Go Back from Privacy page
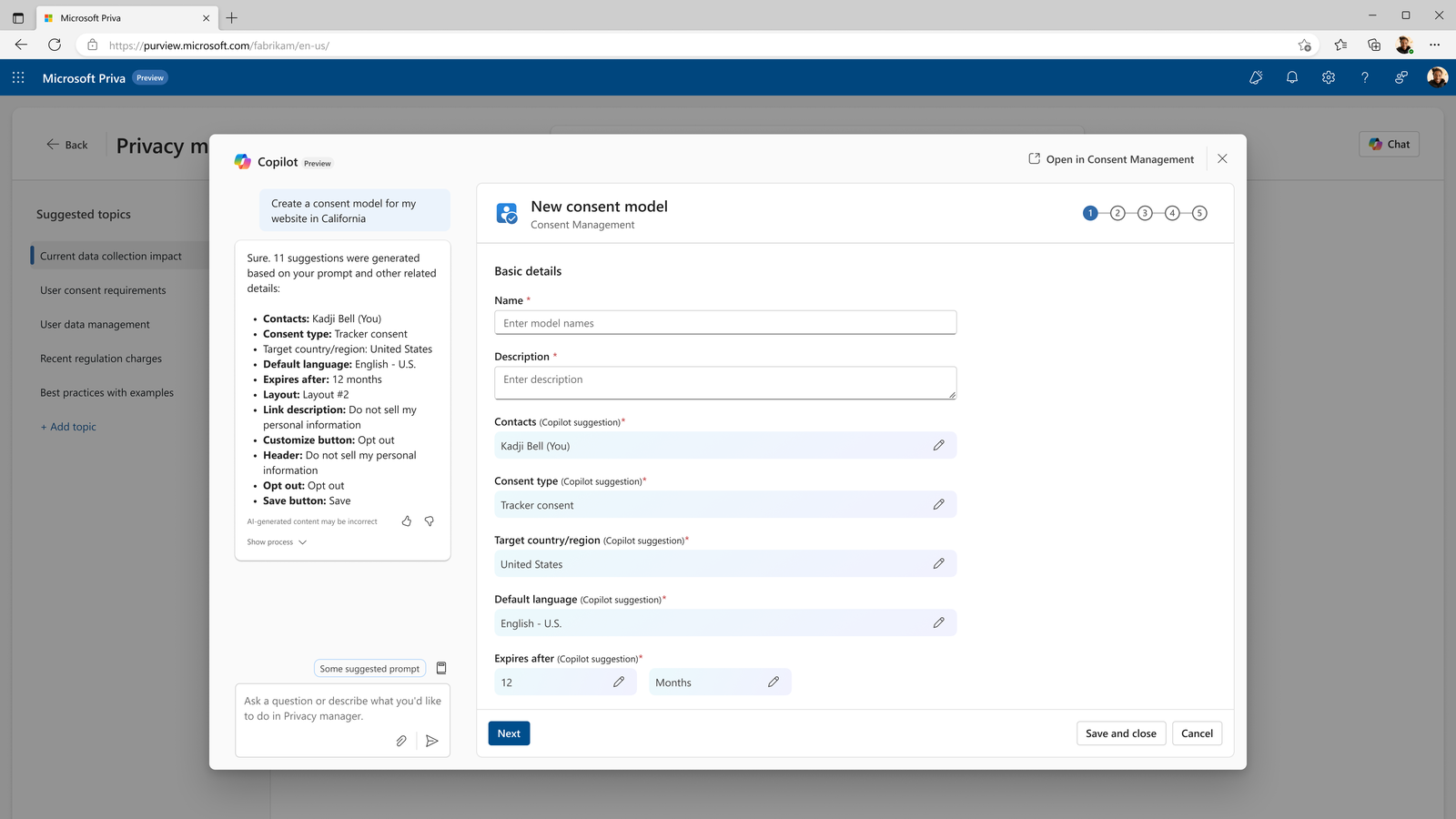This screenshot has height=819, width=1456. coord(67,145)
